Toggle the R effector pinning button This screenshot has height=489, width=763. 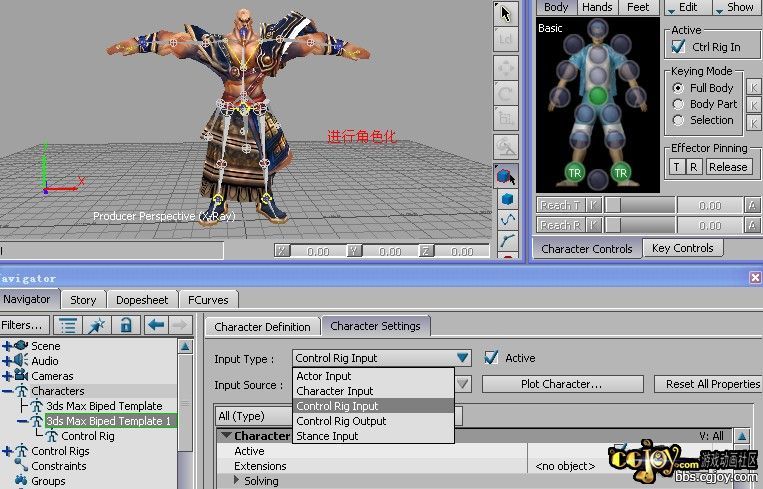(693, 167)
